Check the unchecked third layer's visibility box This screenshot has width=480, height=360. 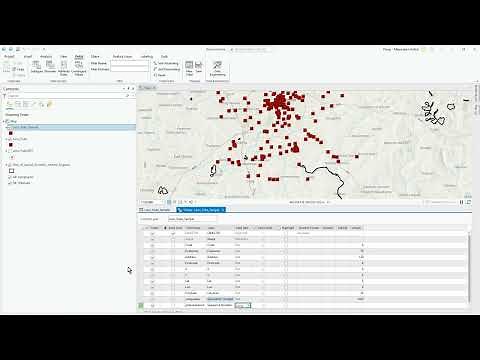[10, 151]
